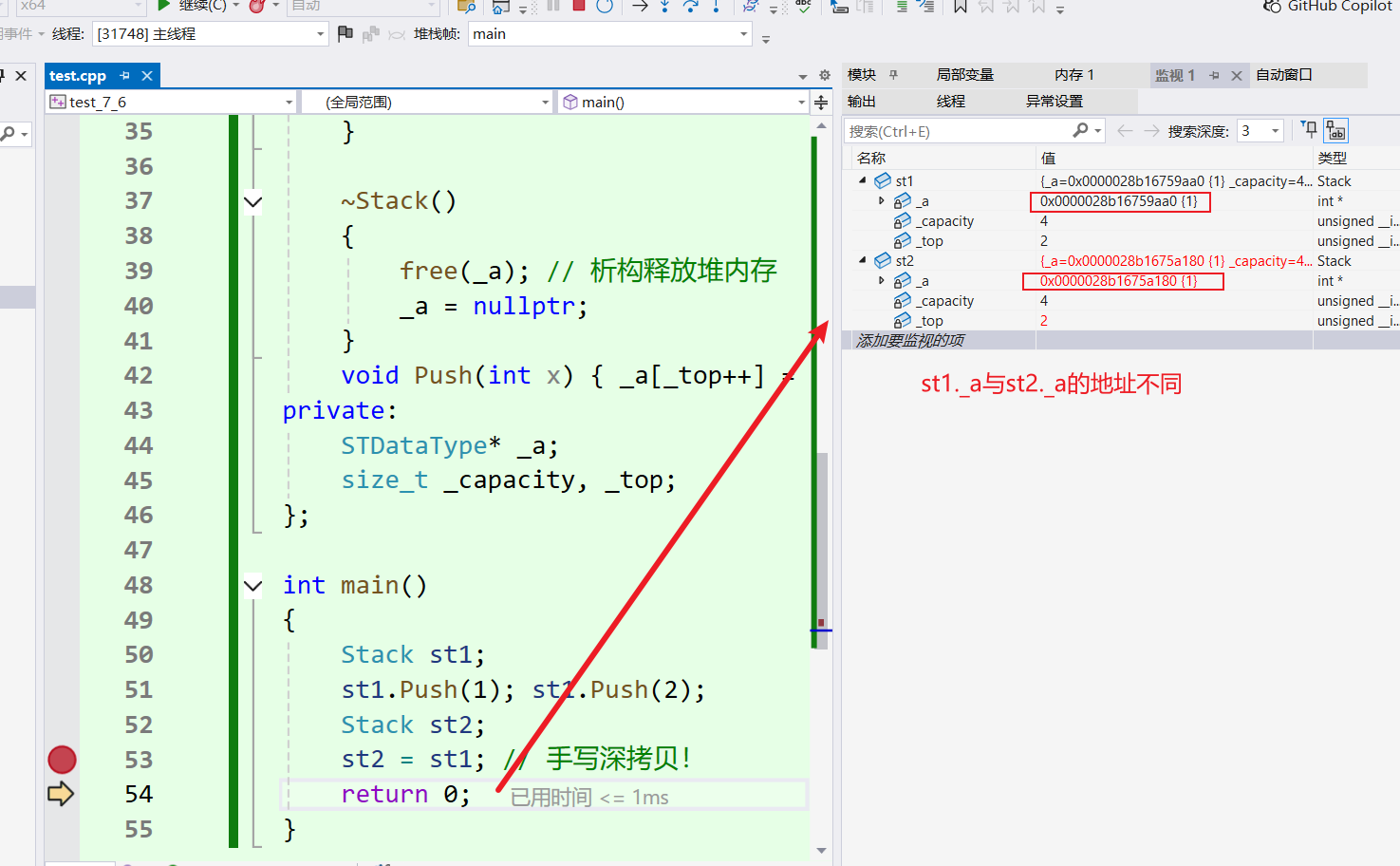Switch to the 自动窗口 autos tab
The width and height of the screenshot is (1400, 866).
(x=1284, y=74)
